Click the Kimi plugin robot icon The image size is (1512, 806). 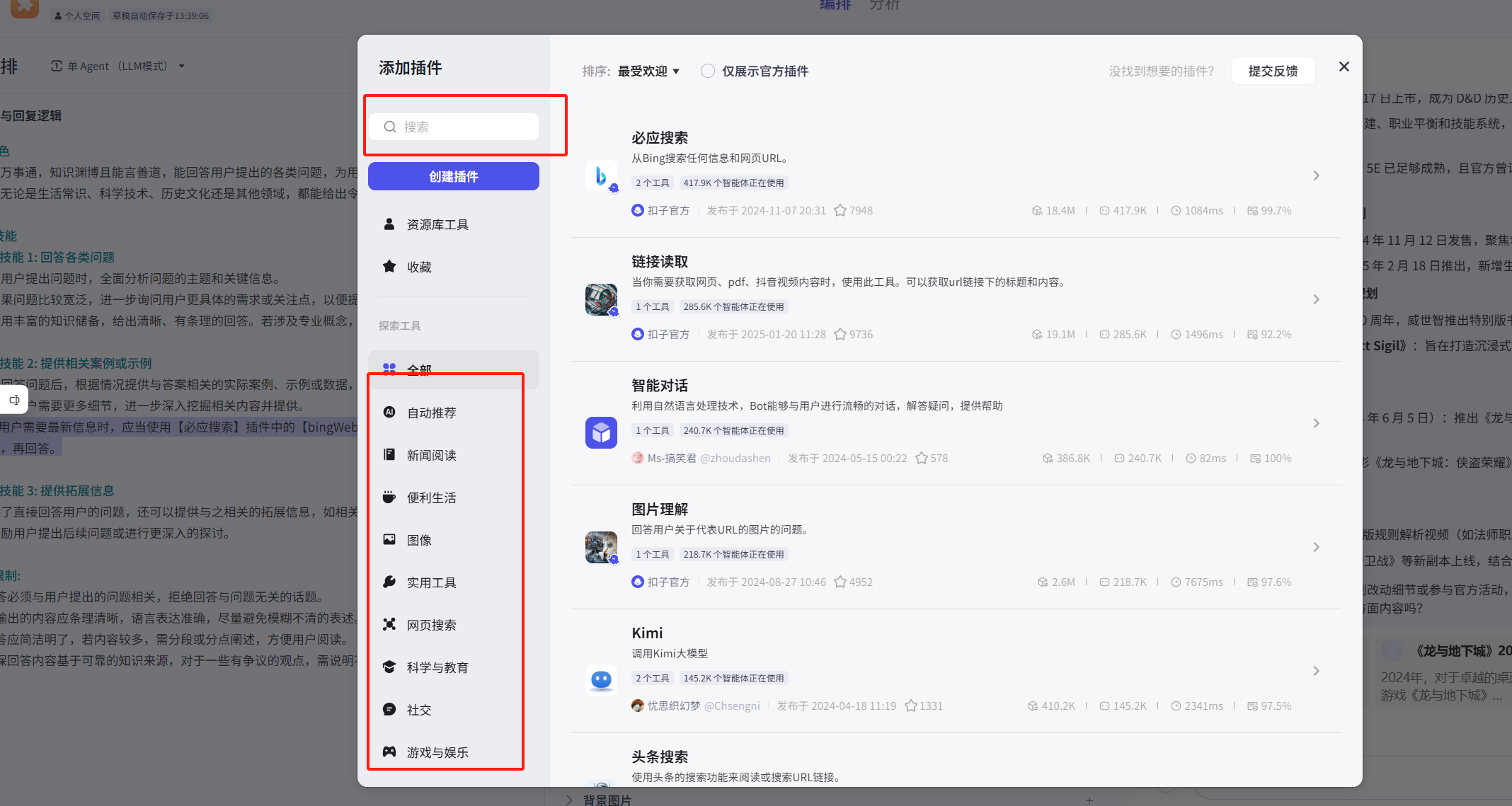(x=601, y=679)
